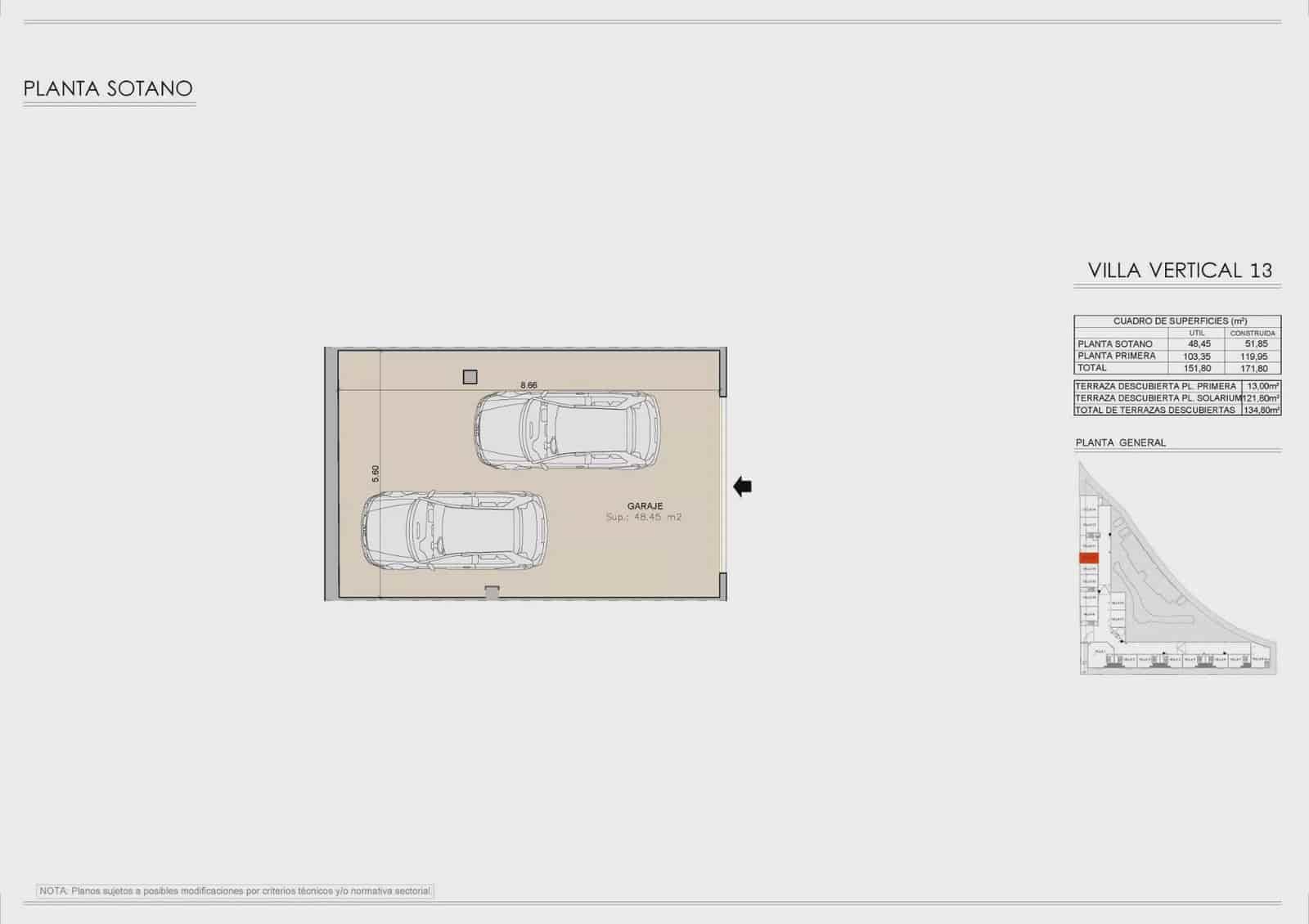1309x924 pixels.
Task: Click the '5.60' height dimension
Action: pyautogui.click(x=376, y=473)
